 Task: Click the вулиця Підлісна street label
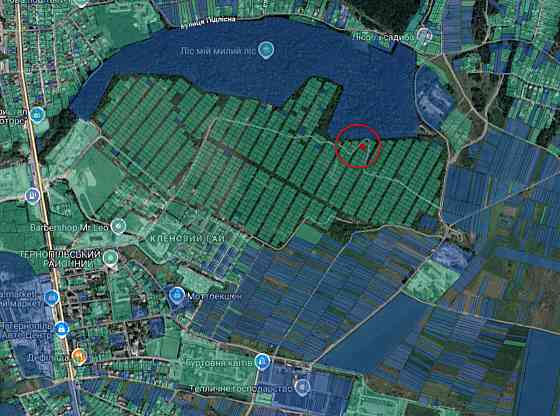(208, 22)
